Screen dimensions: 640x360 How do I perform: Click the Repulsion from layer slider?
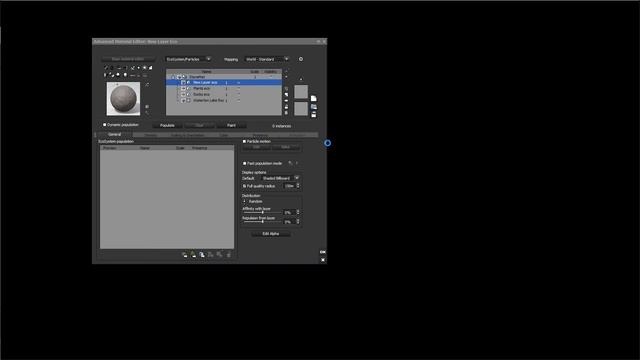(x=262, y=222)
